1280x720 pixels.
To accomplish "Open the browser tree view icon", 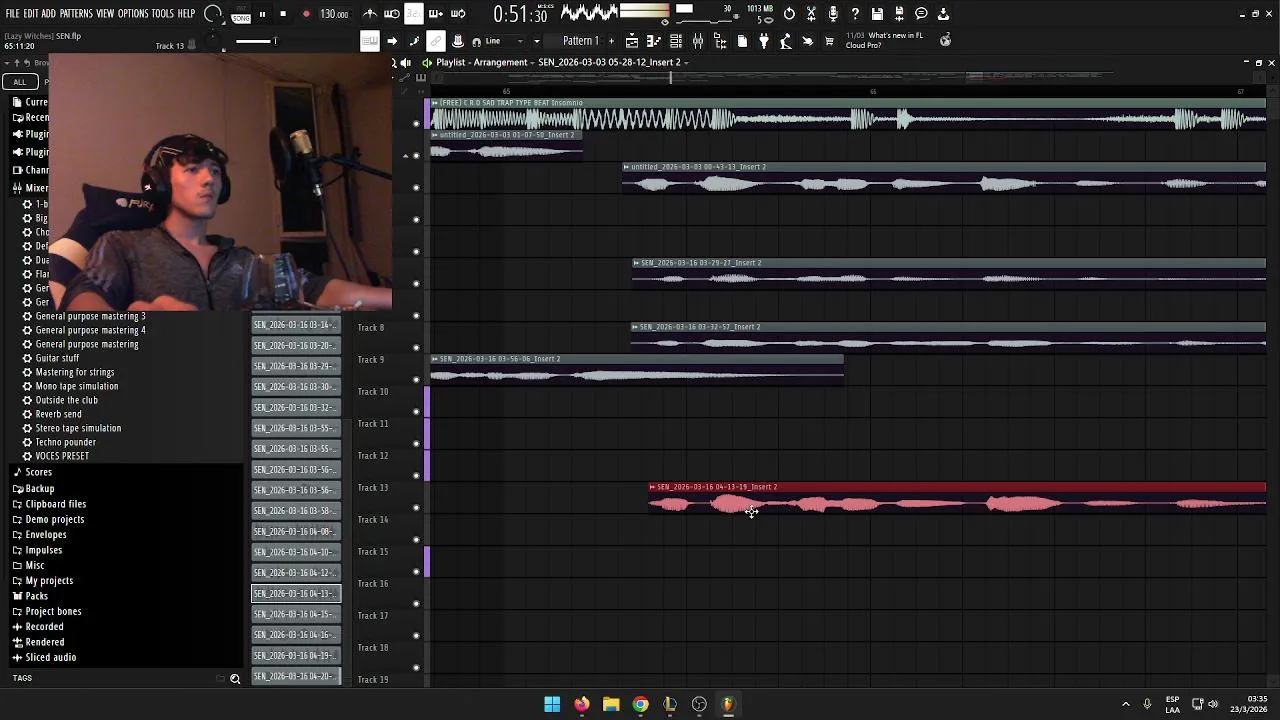I will (720, 41).
